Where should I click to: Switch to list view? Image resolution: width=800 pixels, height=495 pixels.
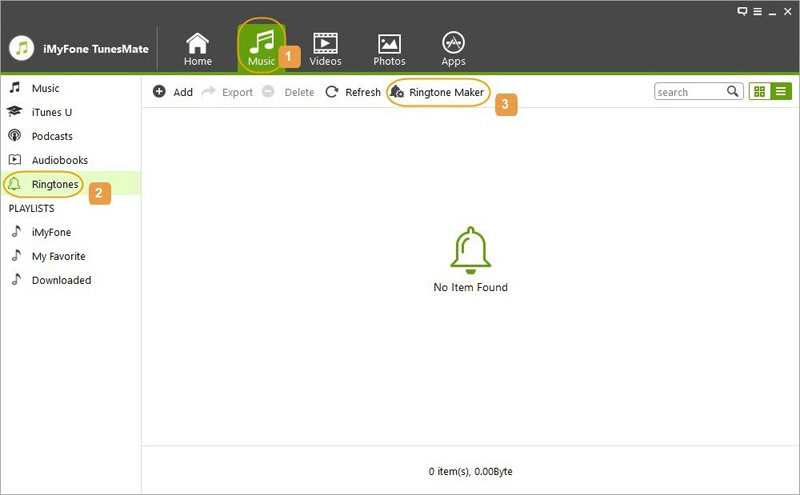click(781, 91)
